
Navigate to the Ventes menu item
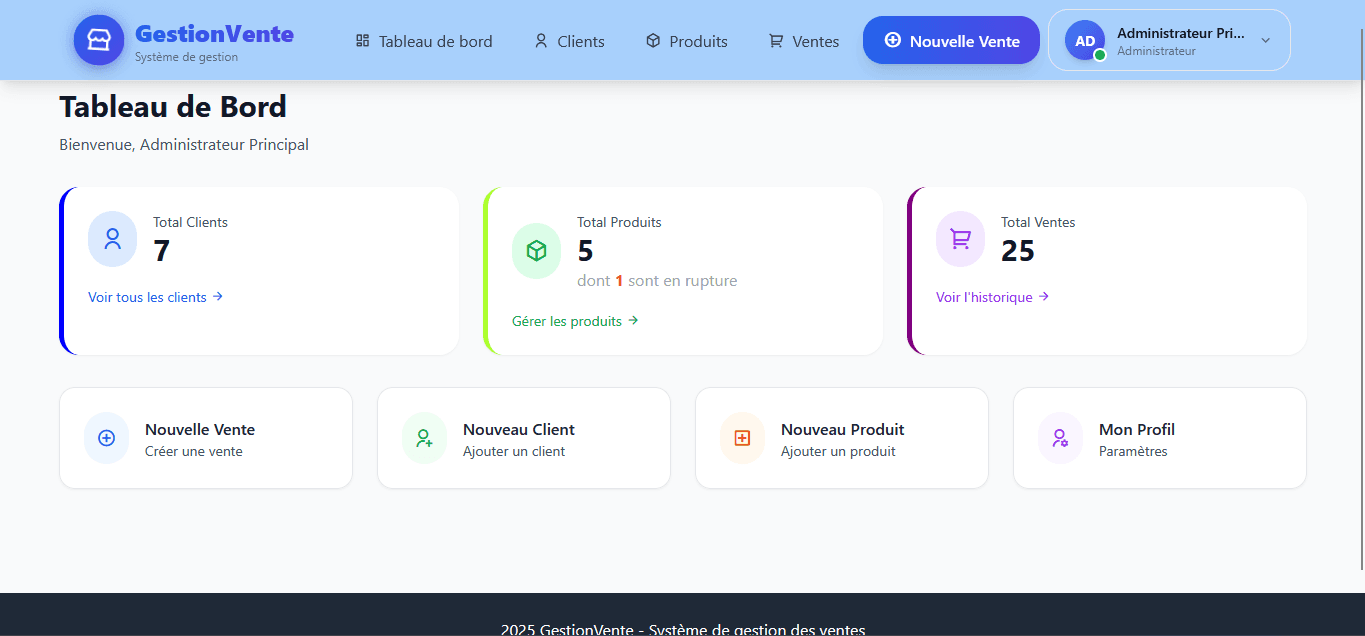[x=804, y=41]
